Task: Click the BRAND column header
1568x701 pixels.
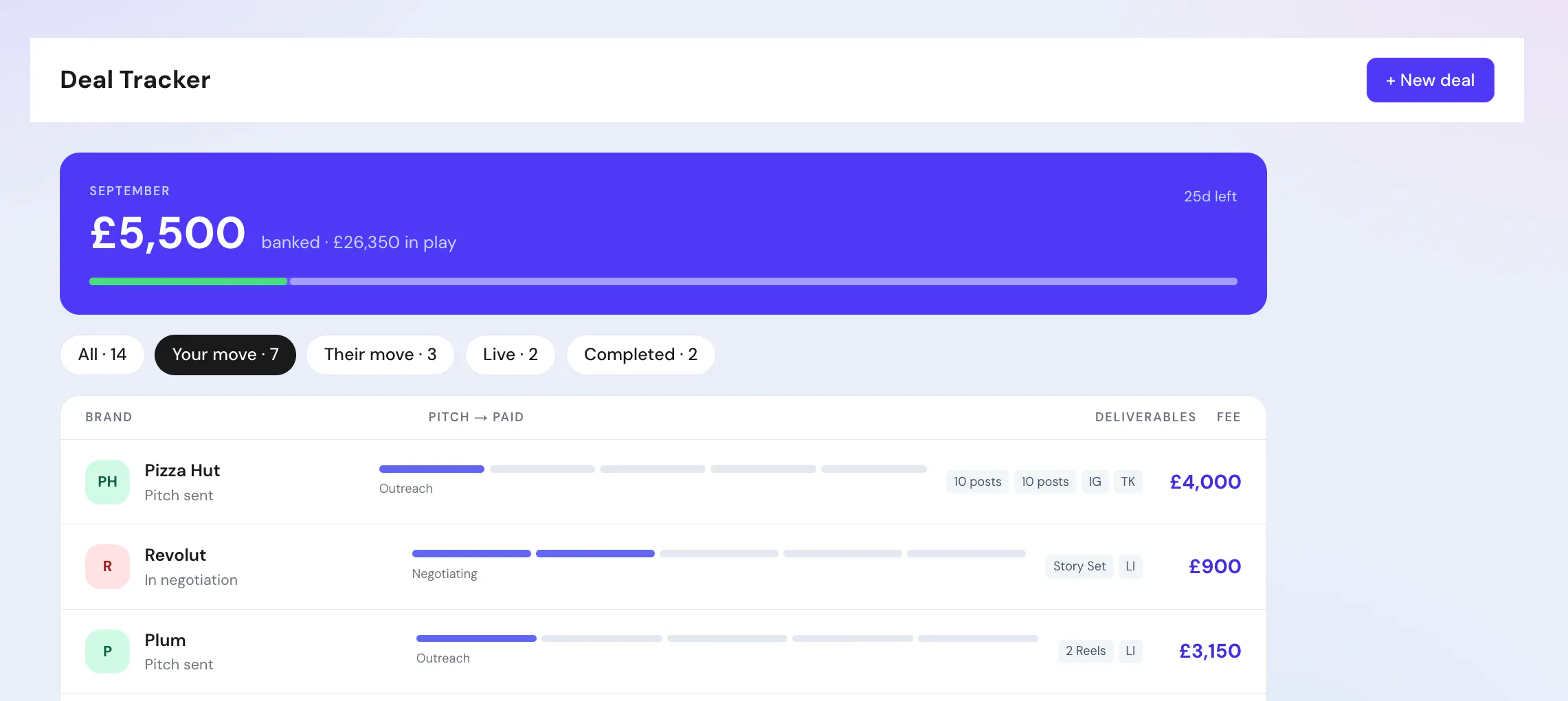Action: pos(109,417)
